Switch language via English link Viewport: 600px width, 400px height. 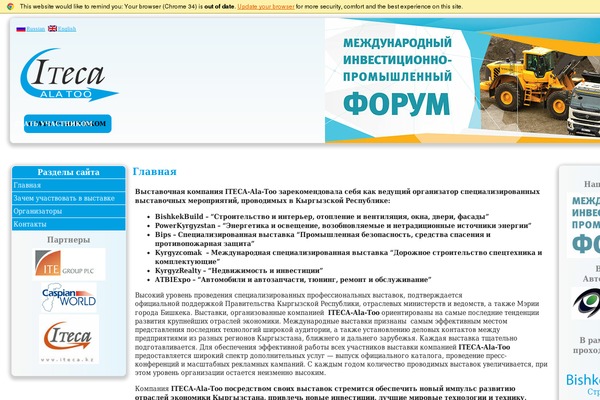(67, 29)
